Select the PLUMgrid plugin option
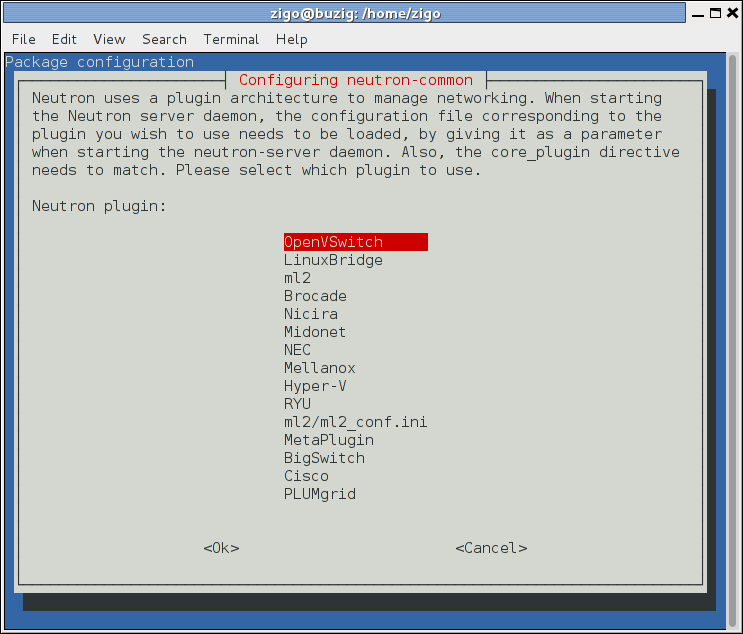This screenshot has width=743, height=634. coord(319,494)
